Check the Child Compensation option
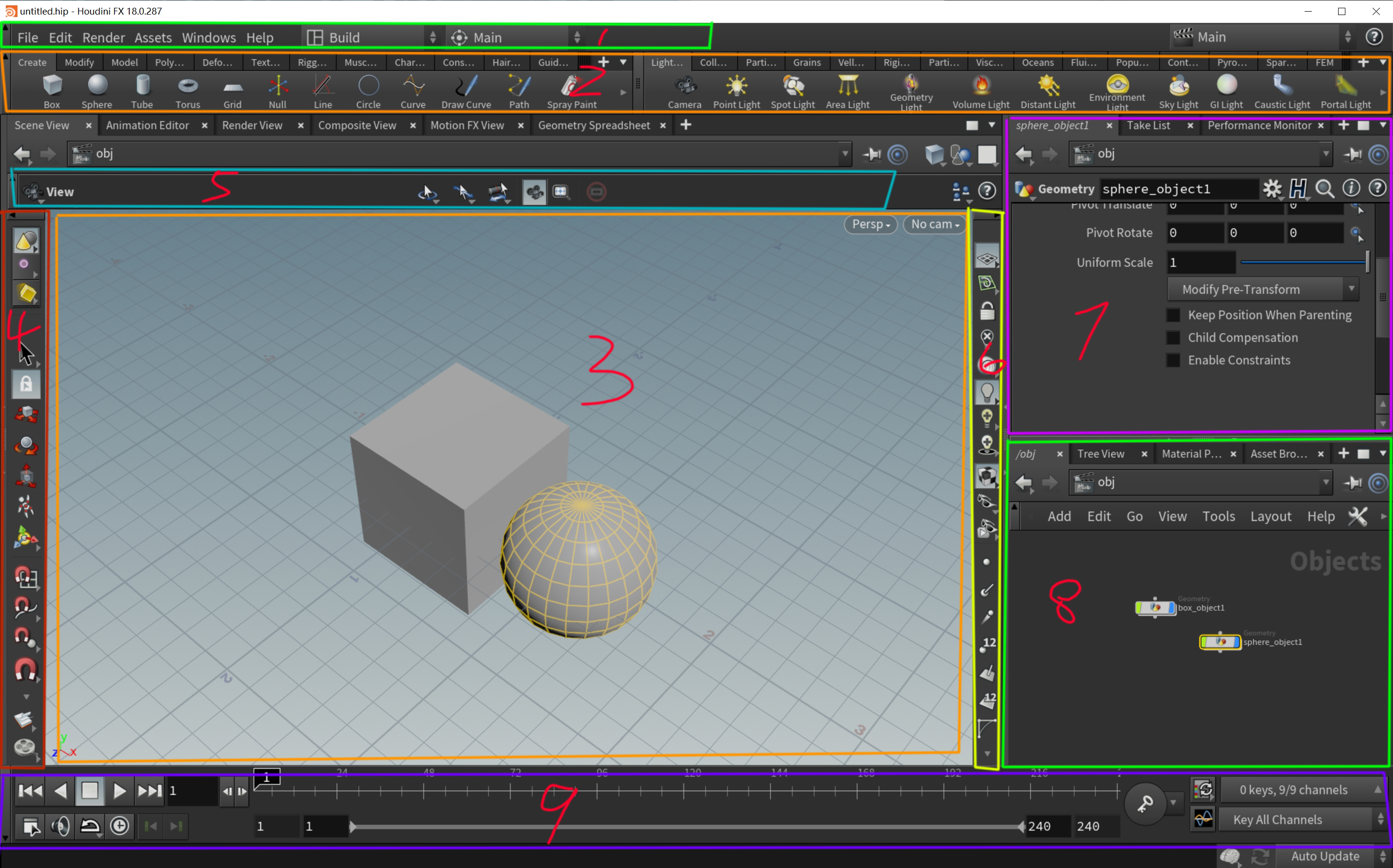The height and width of the screenshot is (868, 1393). point(1173,337)
